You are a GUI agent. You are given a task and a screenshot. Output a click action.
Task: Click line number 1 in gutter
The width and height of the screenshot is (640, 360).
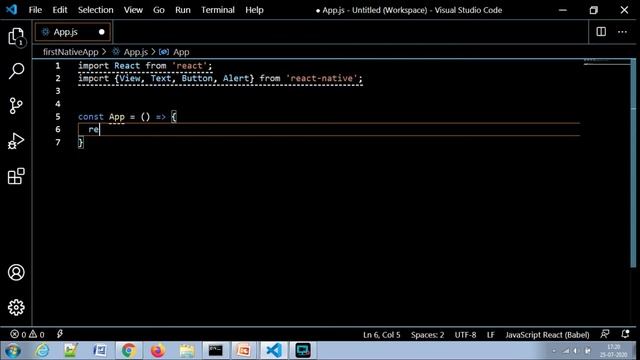(58, 66)
